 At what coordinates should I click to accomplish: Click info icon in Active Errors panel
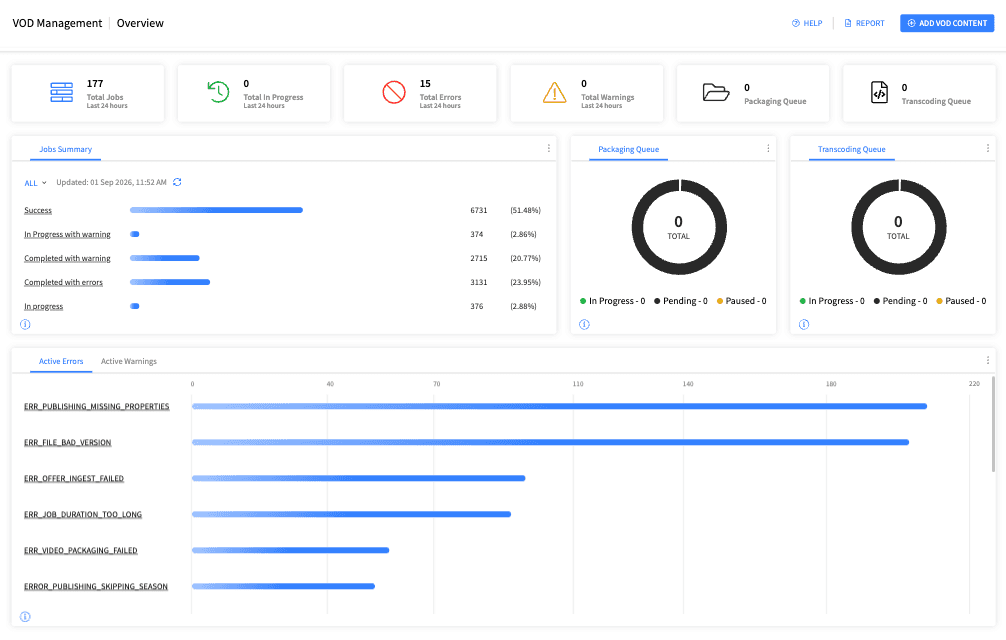(25, 617)
